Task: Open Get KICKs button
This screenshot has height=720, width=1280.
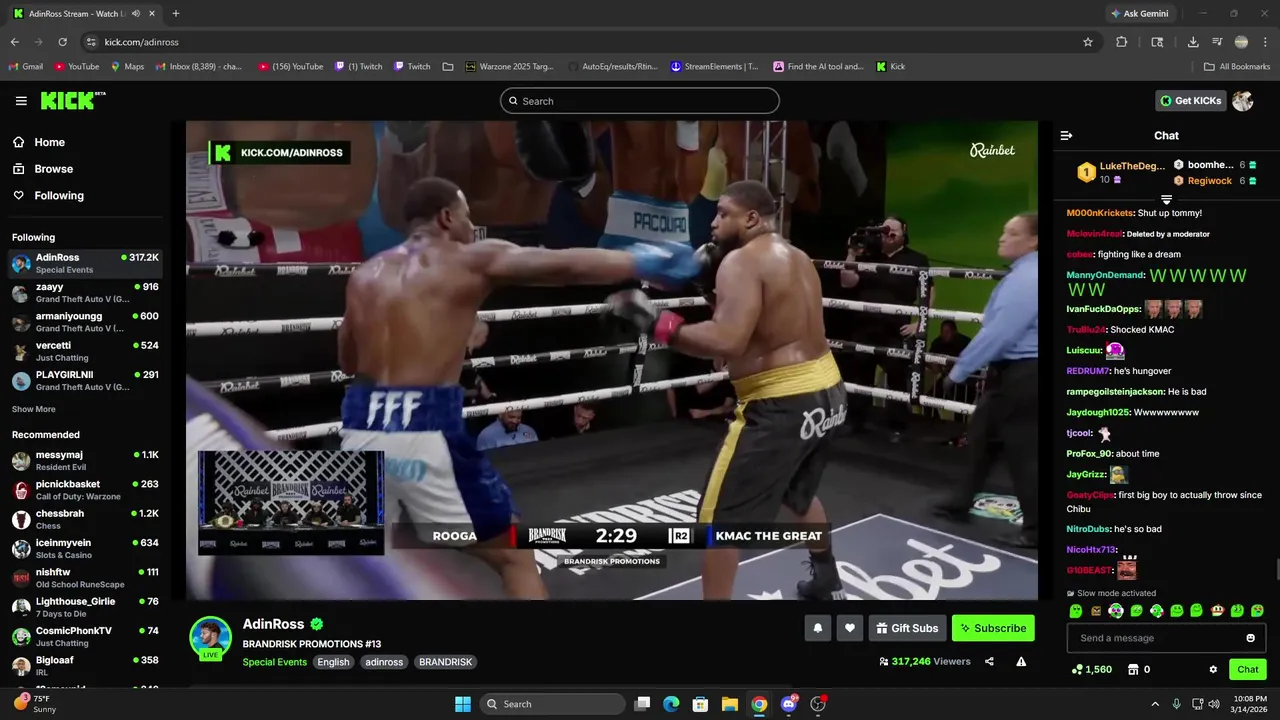Action: pos(1190,100)
